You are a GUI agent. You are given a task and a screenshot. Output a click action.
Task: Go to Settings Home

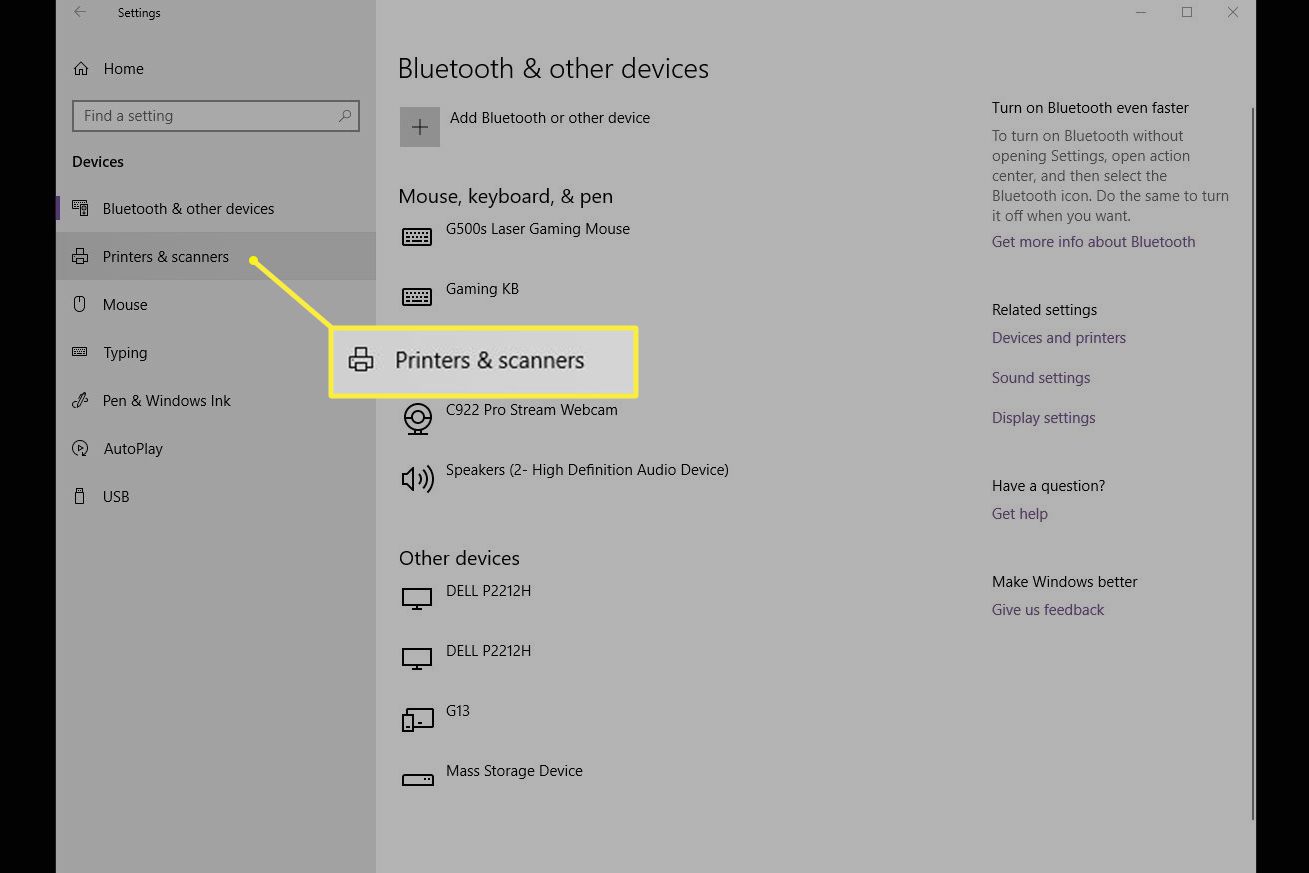[216, 69]
